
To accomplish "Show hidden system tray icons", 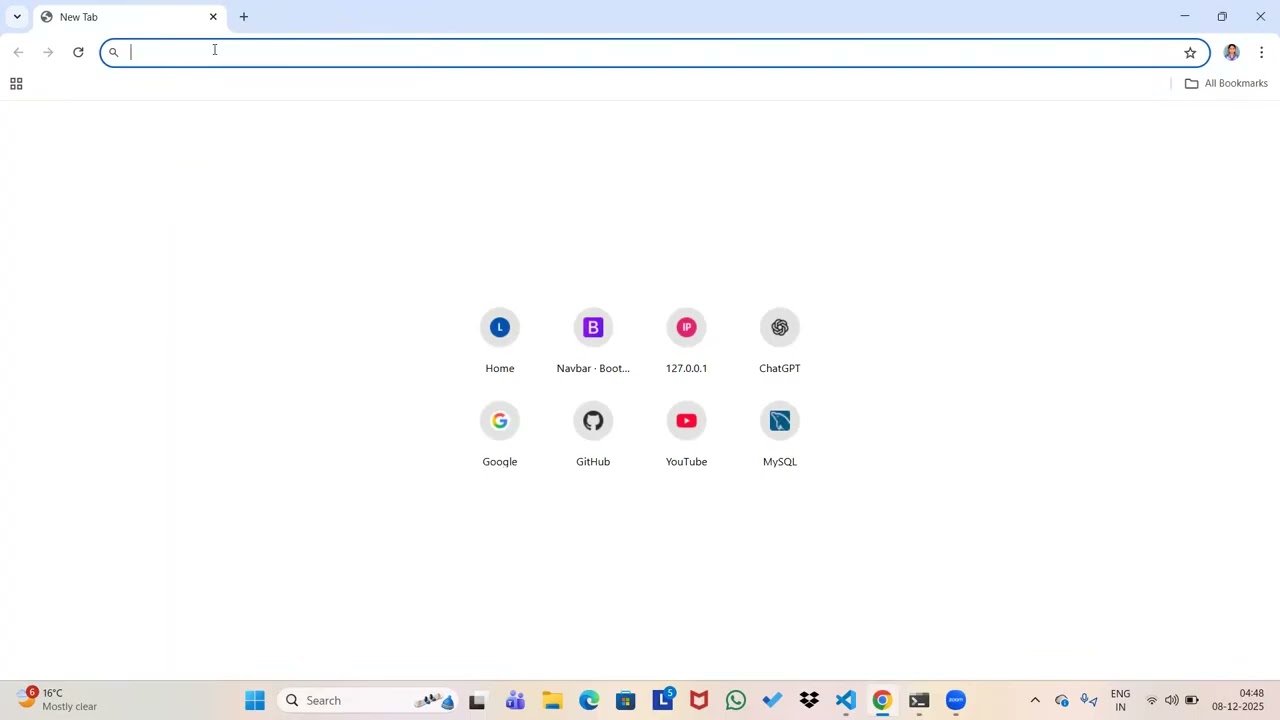I will pyautogui.click(x=1035, y=701).
